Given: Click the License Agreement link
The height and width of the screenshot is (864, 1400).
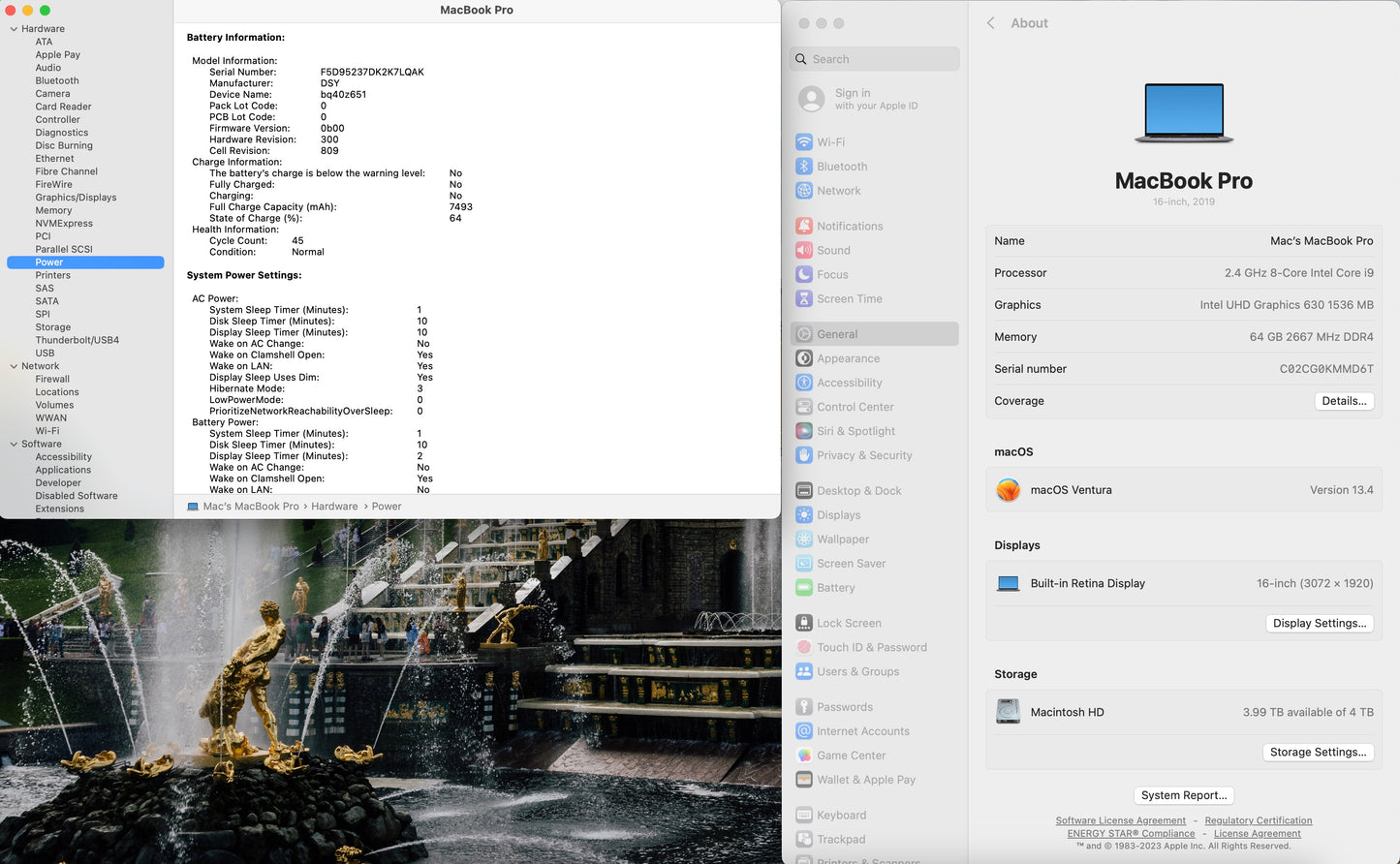Looking at the screenshot, I should (x=1258, y=833).
